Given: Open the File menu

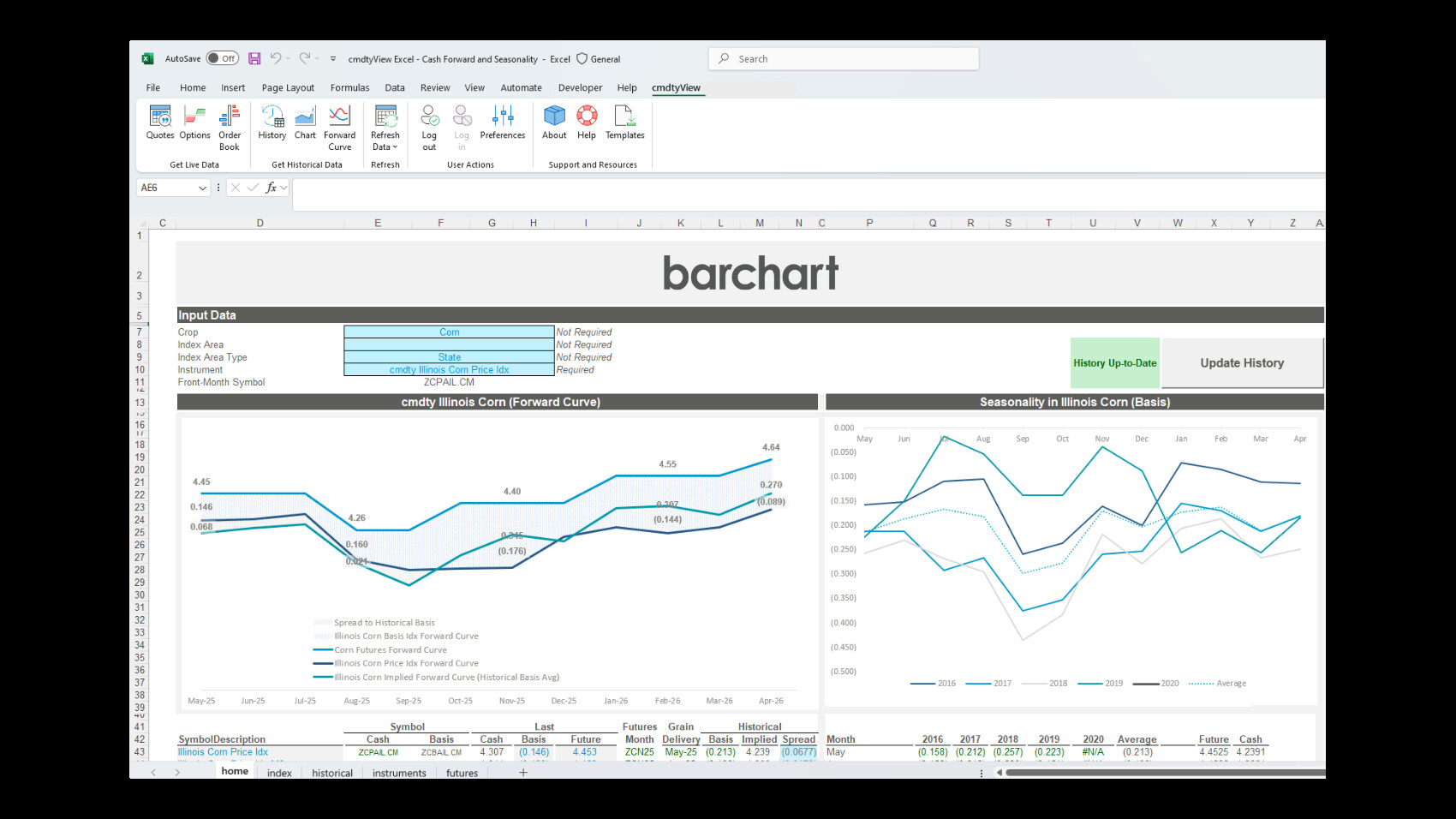Looking at the screenshot, I should (153, 87).
